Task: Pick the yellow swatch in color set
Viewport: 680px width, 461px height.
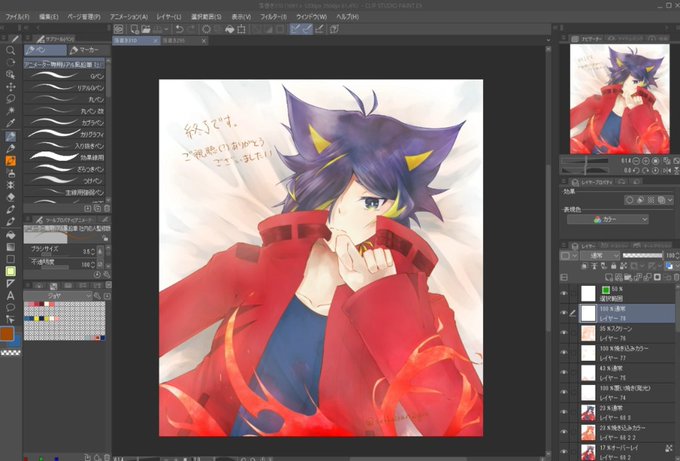Action: (x=36, y=318)
